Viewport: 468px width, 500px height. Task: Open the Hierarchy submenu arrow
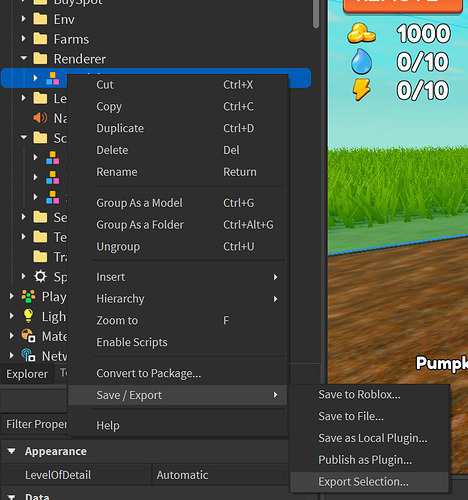click(x=275, y=299)
